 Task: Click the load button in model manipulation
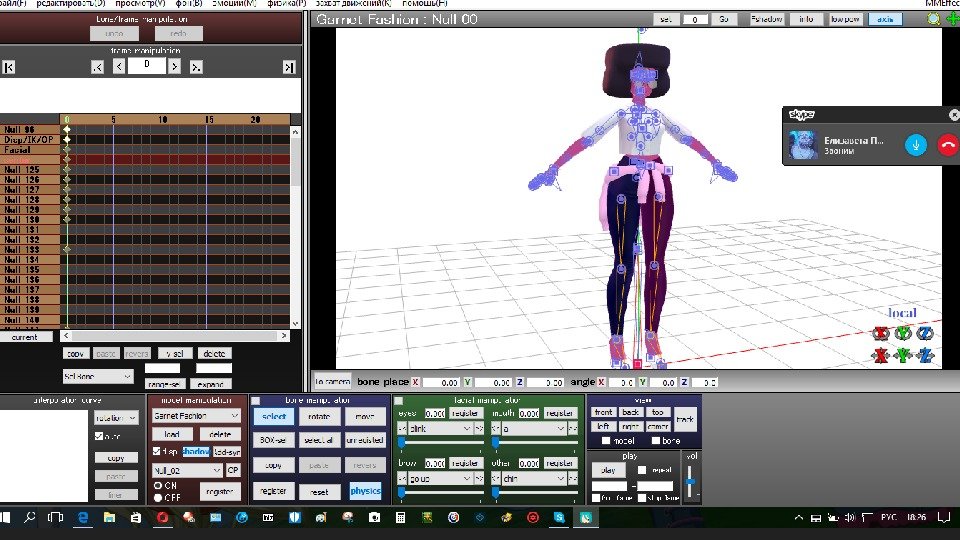[172, 434]
